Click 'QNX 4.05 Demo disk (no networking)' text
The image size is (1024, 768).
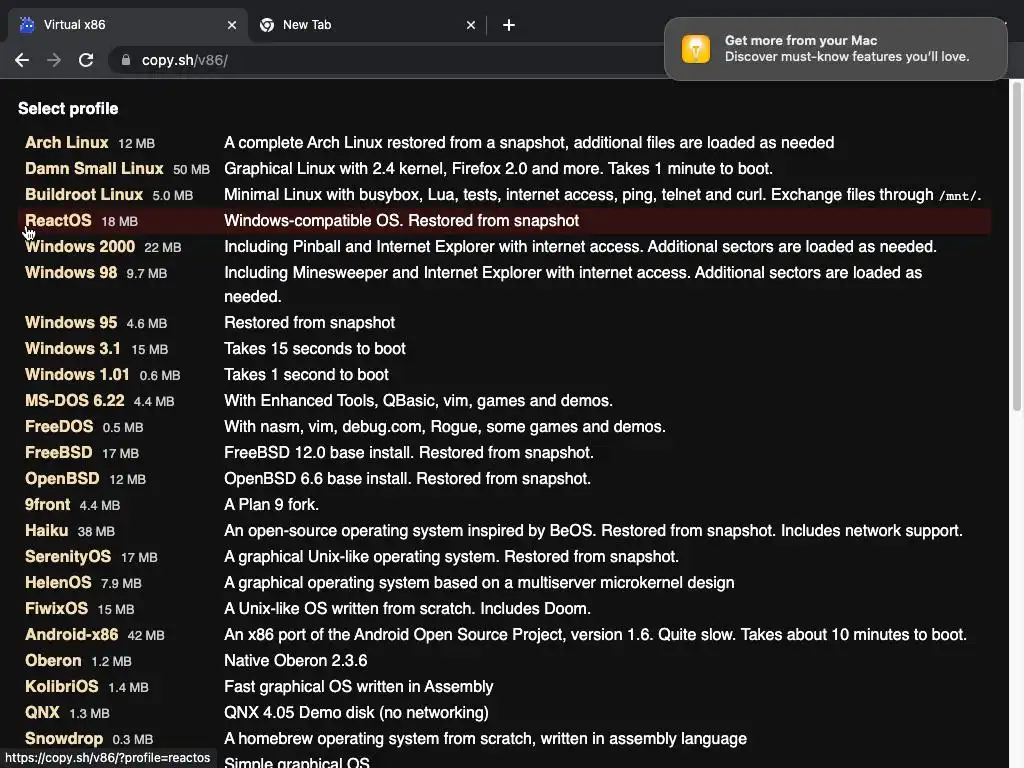coord(357,712)
